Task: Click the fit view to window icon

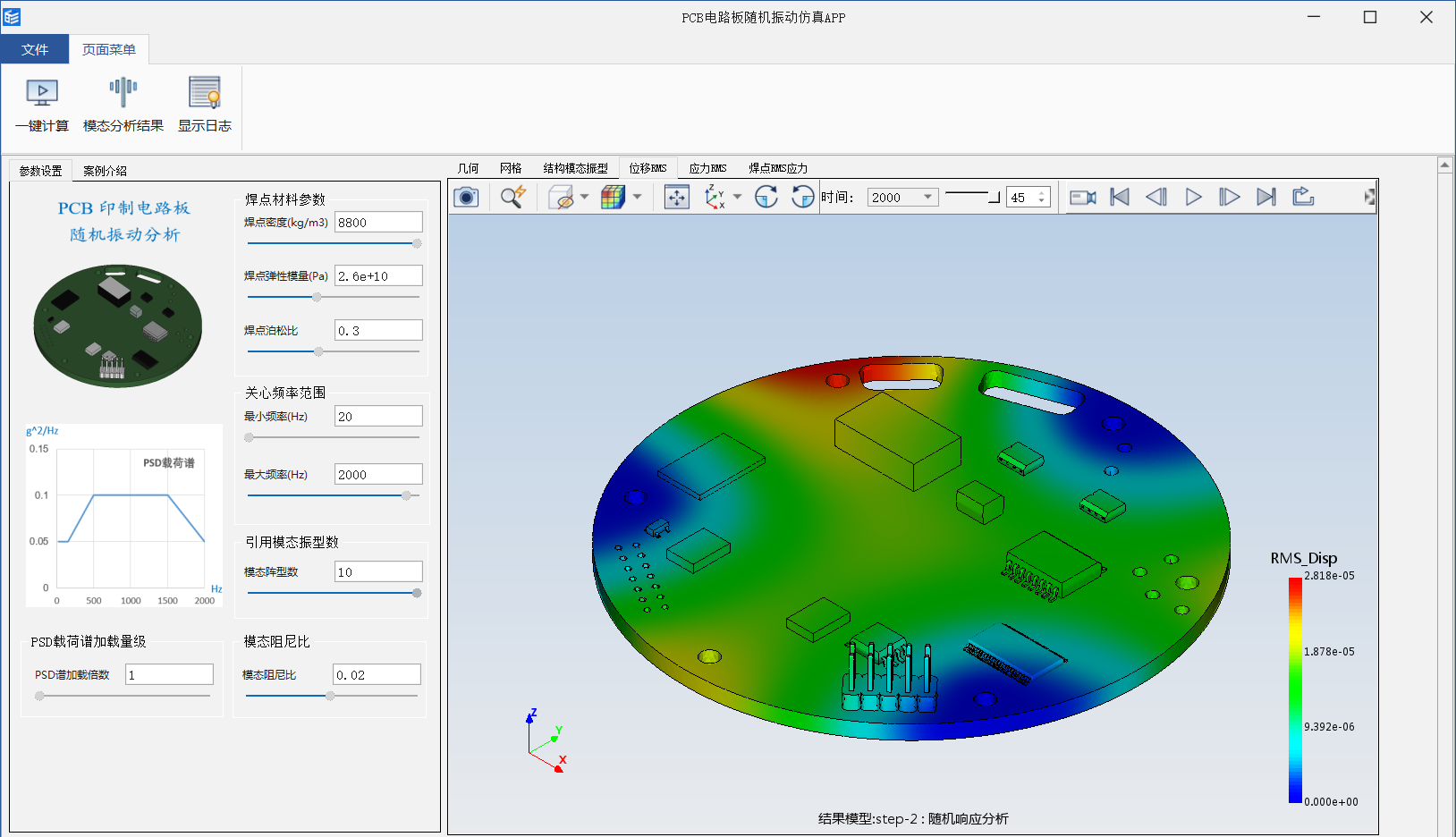Action: pyautogui.click(x=677, y=197)
